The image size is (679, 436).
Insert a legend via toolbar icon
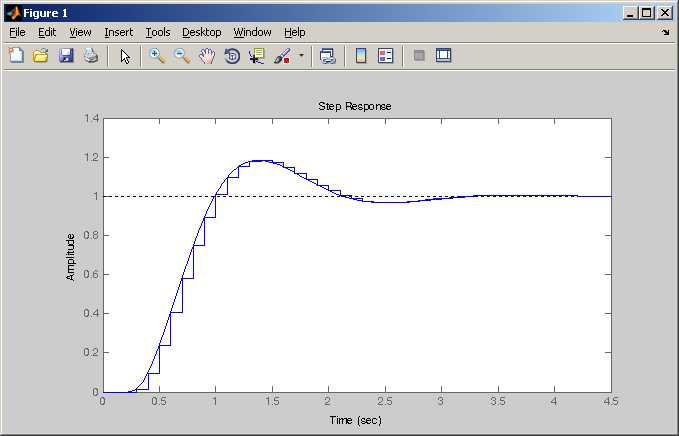[385, 55]
